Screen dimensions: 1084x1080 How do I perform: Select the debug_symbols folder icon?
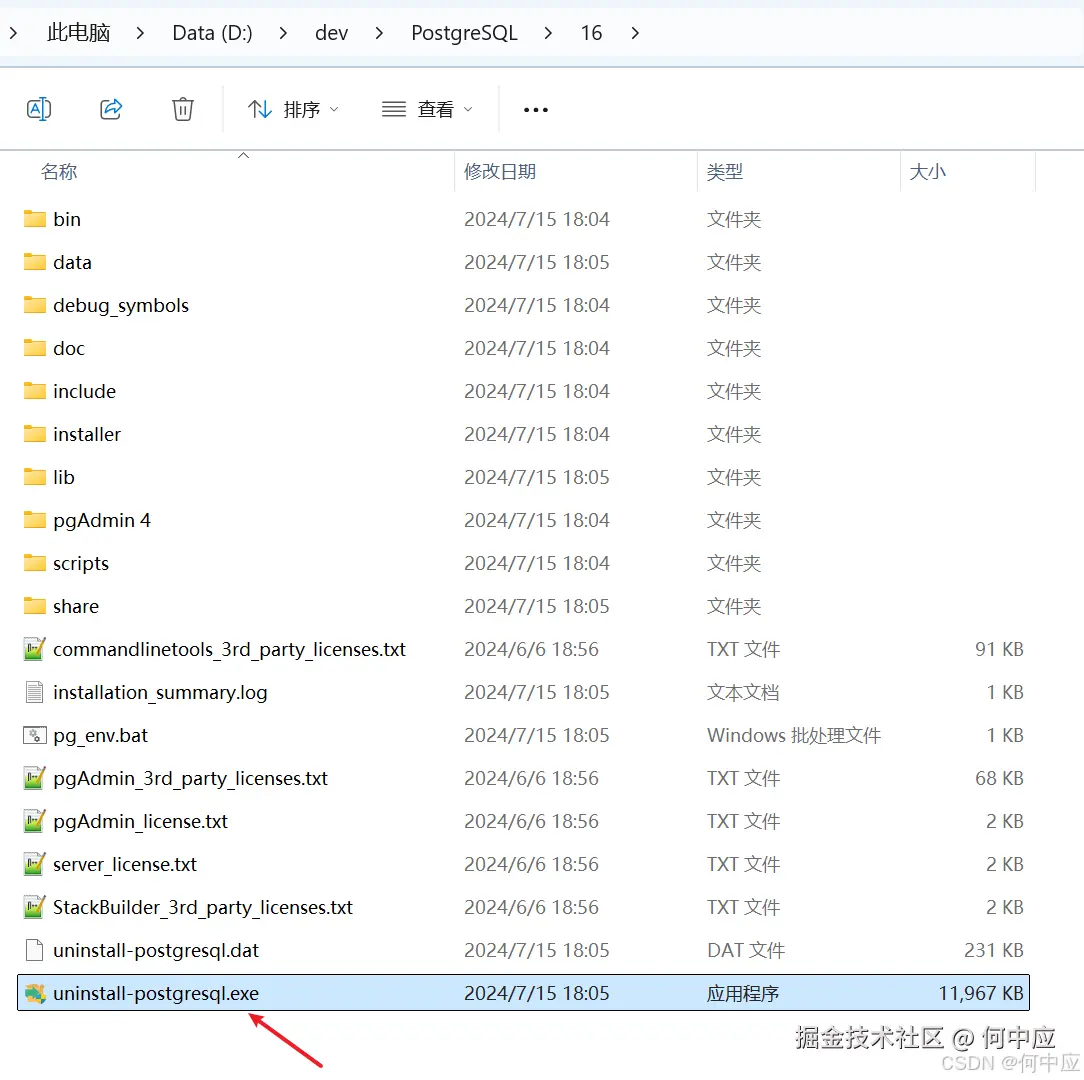click(35, 305)
